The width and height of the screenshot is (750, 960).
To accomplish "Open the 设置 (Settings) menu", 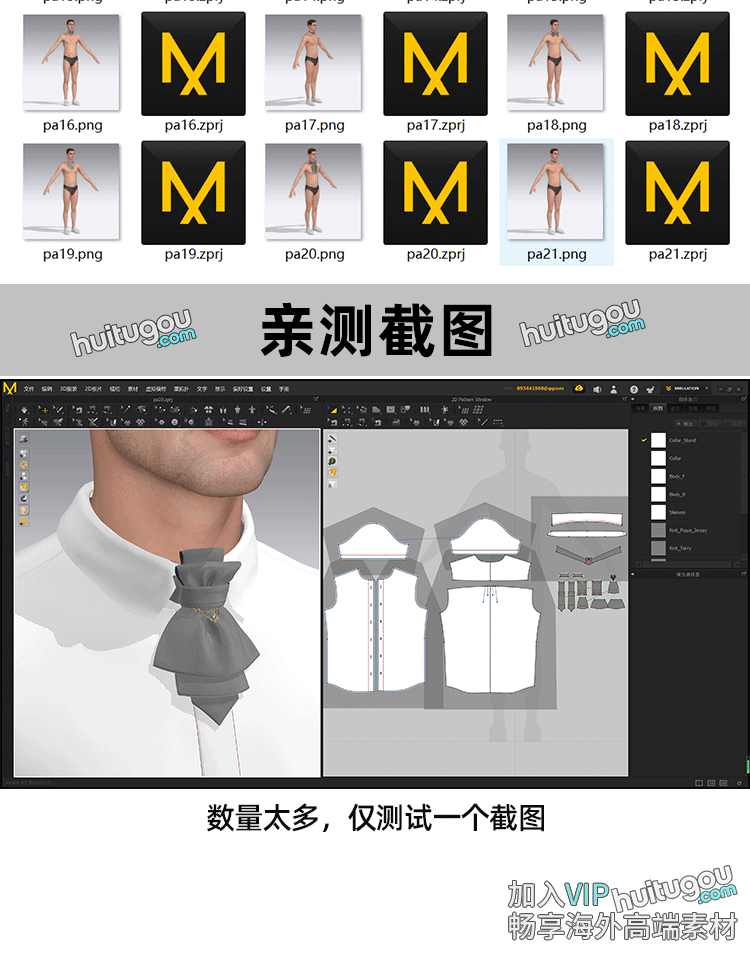I will coord(266,389).
